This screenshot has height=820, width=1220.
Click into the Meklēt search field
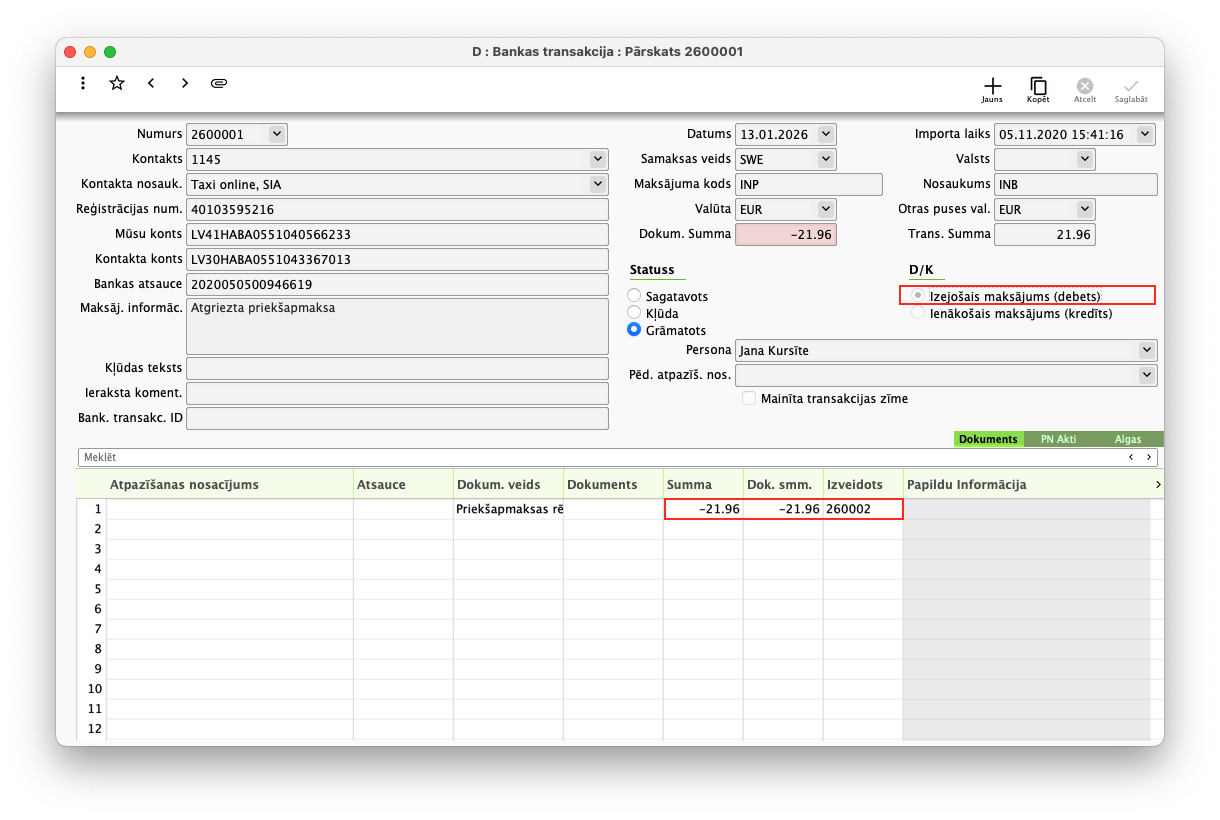pyautogui.click(x=600, y=457)
